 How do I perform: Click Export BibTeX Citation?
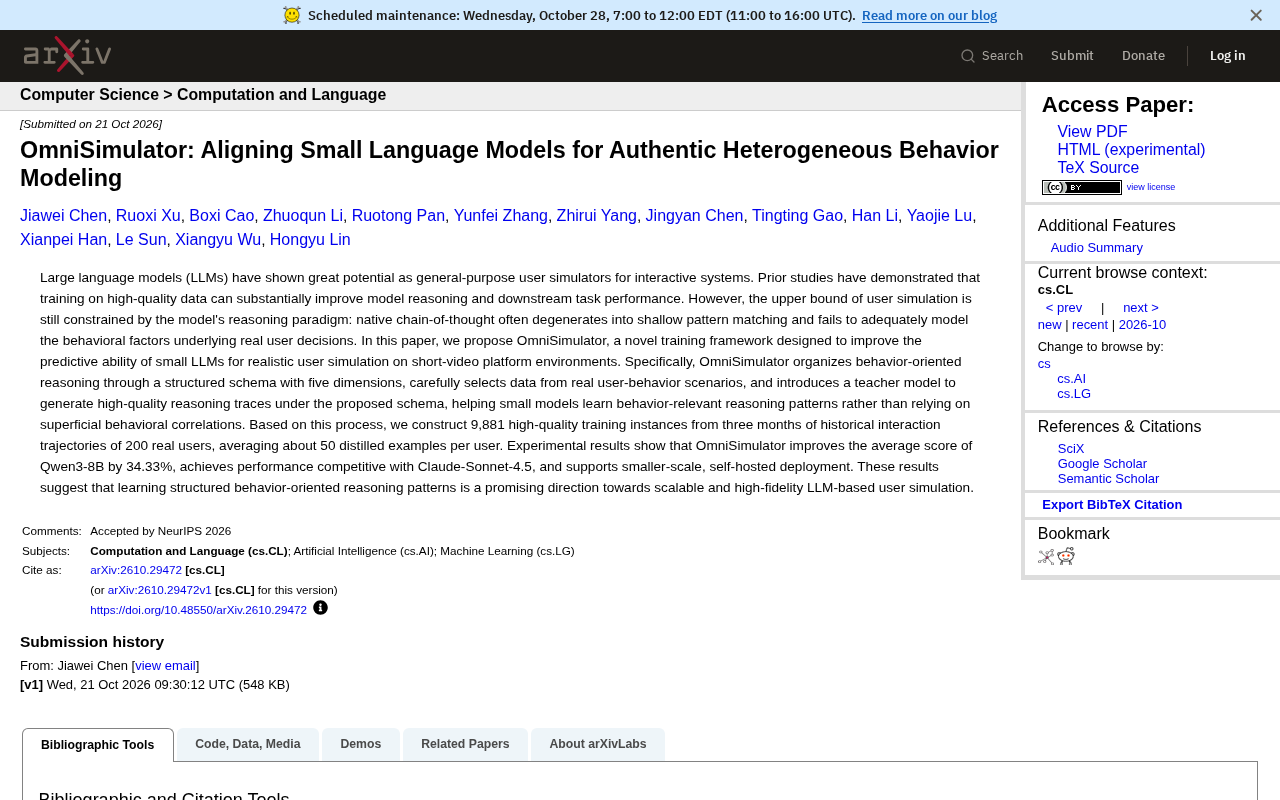tap(1112, 505)
